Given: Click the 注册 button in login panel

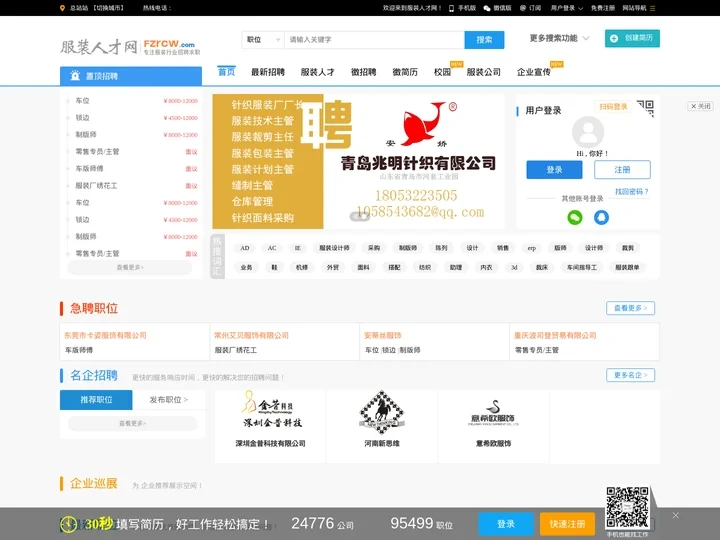Looking at the screenshot, I should 622,170.
